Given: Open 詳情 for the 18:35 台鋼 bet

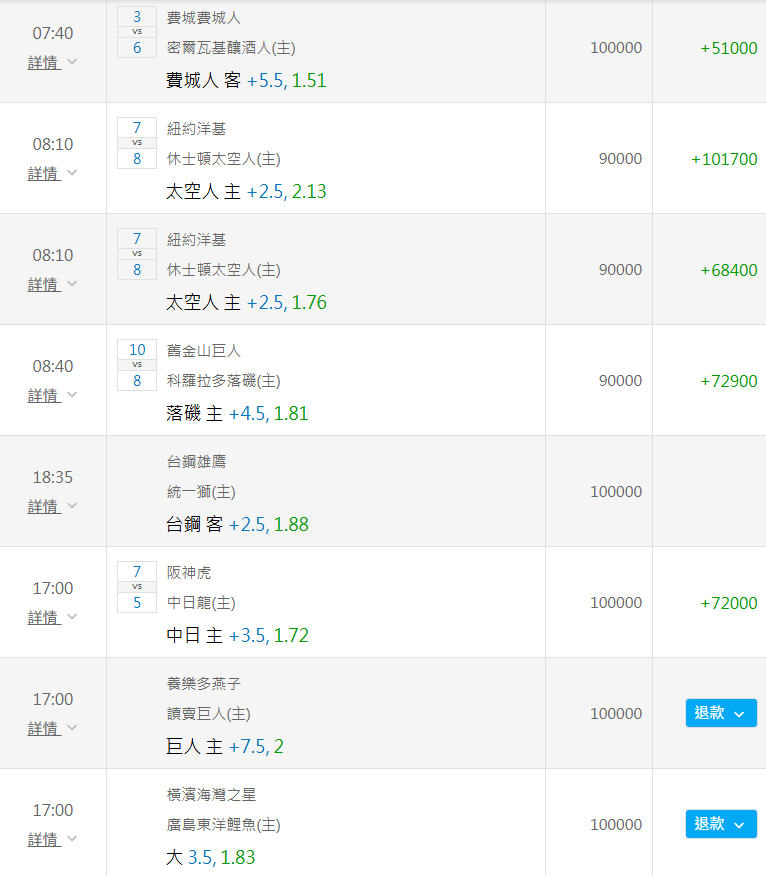Looking at the screenshot, I should pyautogui.click(x=52, y=506).
